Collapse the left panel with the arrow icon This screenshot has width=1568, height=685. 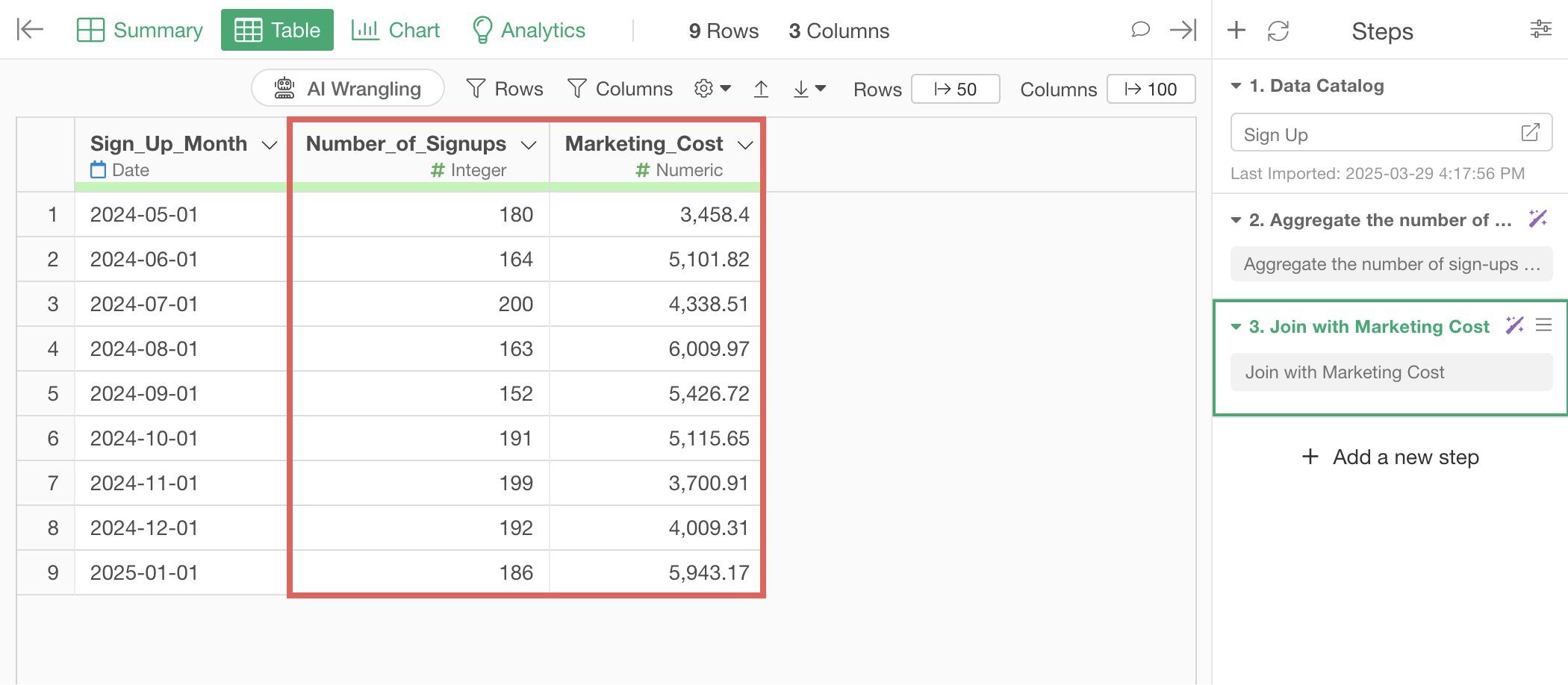(30, 30)
